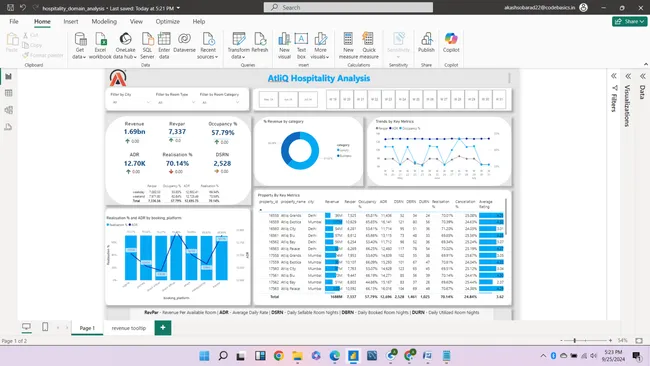Image resolution: width=650 pixels, height=366 pixels.
Task: Open the Optimize ribbon tab
Action: [x=167, y=22]
